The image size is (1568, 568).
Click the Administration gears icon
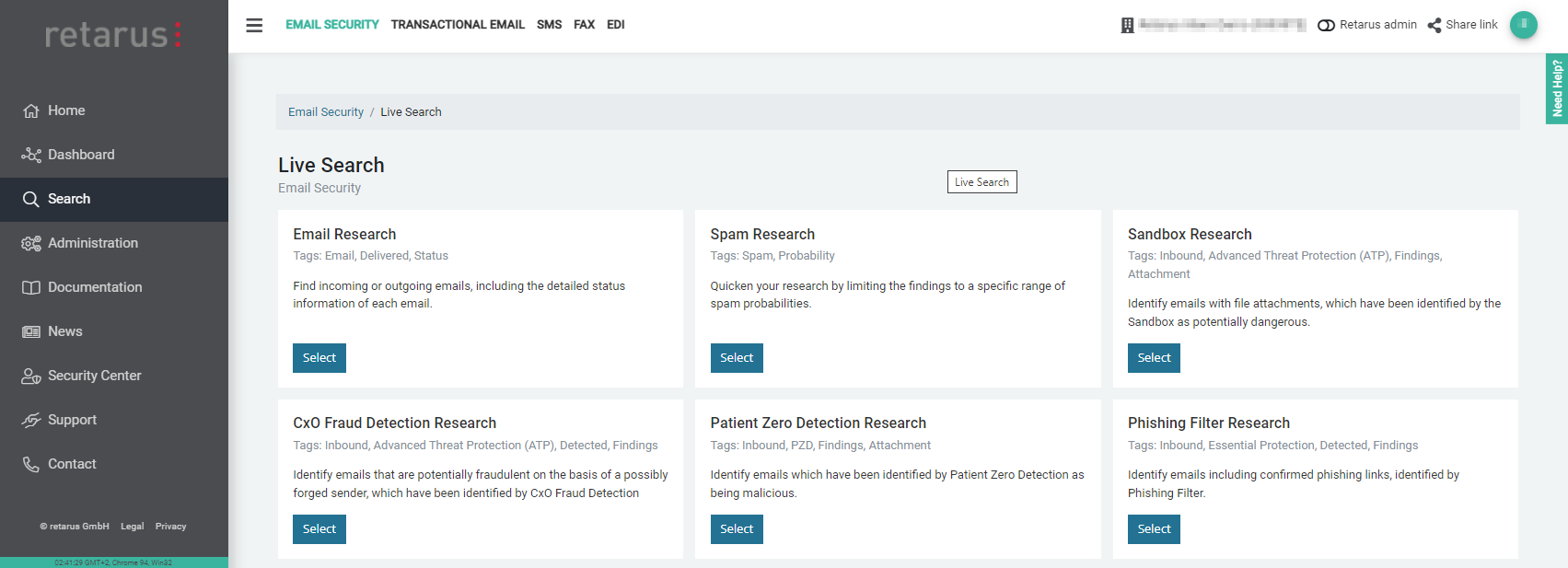coord(31,243)
